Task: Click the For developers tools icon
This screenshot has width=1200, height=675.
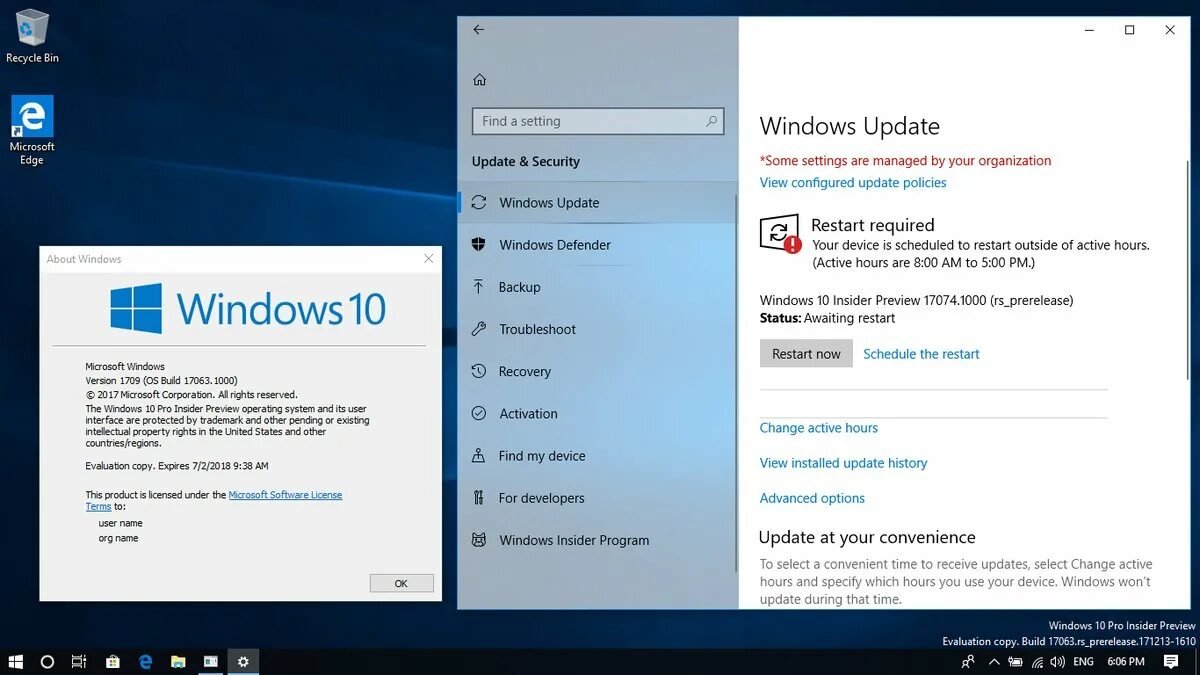Action: tap(479, 497)
